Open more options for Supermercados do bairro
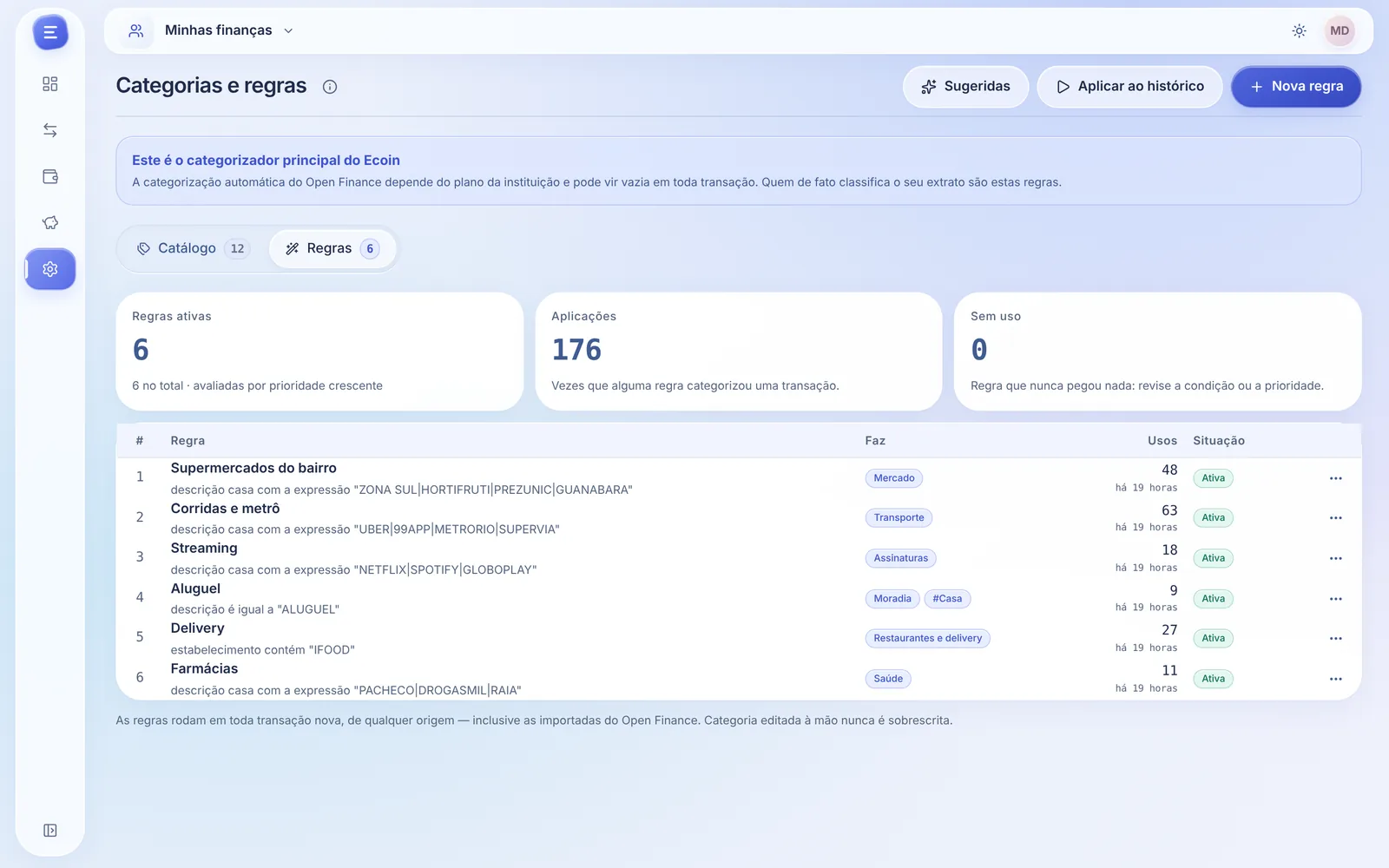Screen dimensions: 1389x868 tap(1335, 478)
